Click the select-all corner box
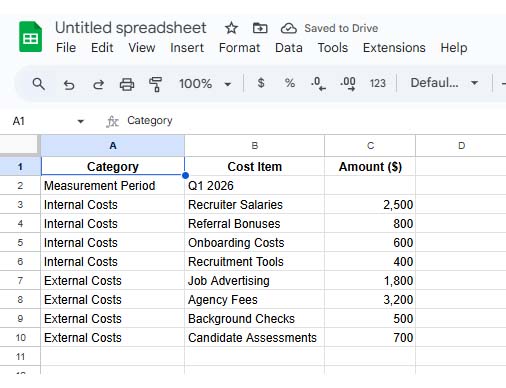Image resolution: width=506 pixels, height=388 pixels. 20,145
